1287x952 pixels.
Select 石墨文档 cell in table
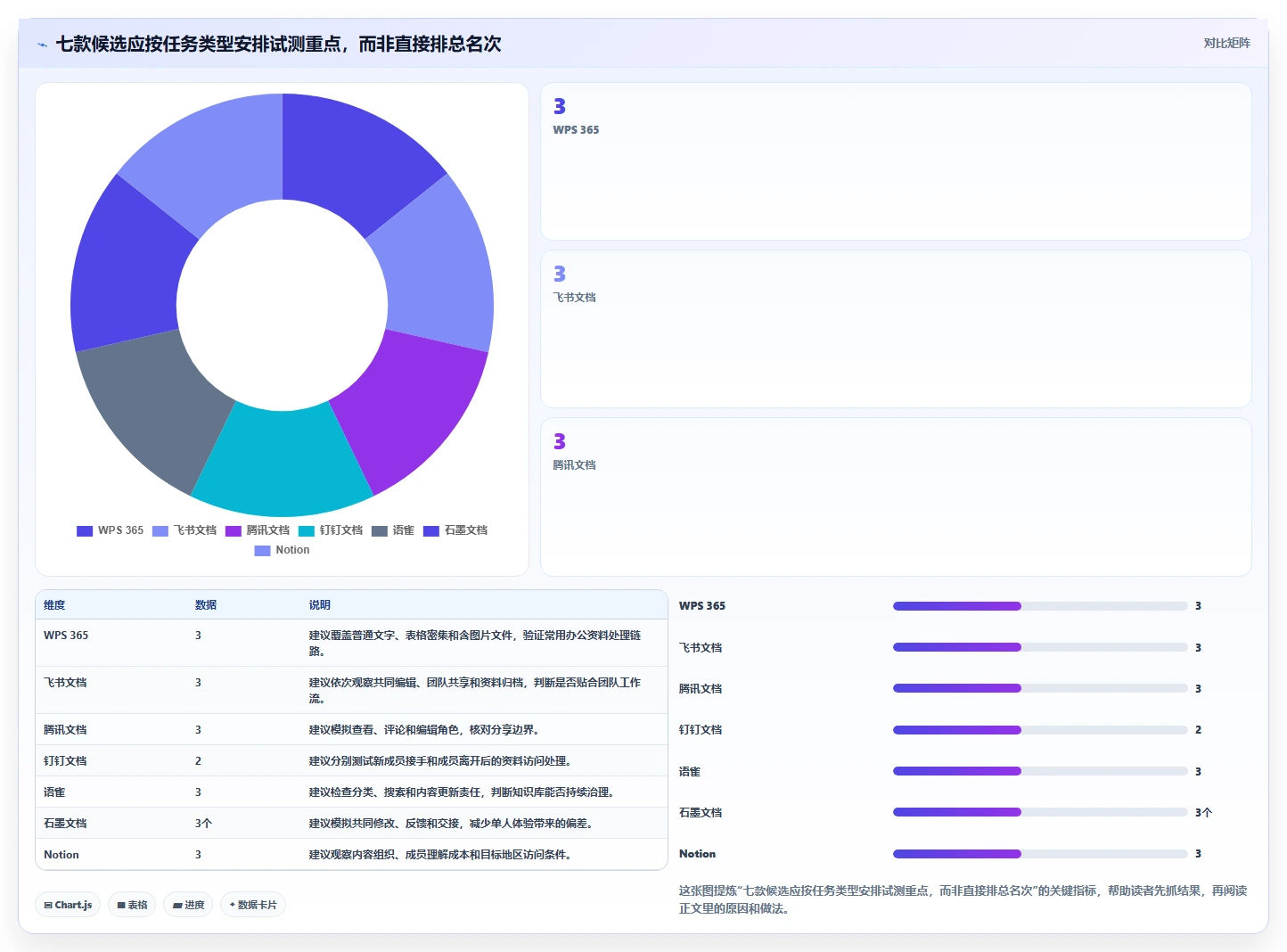pos(65,824)
